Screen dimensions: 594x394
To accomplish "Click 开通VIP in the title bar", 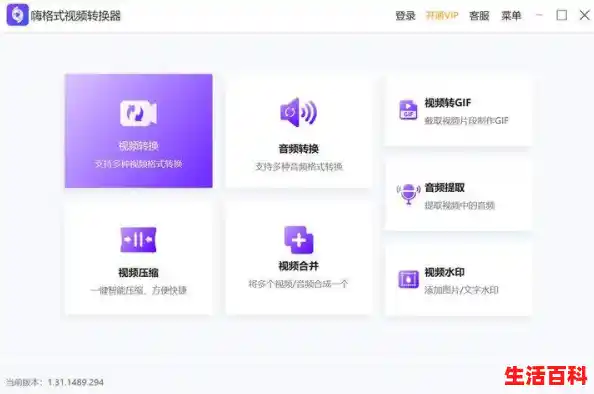I will point(442,16).
